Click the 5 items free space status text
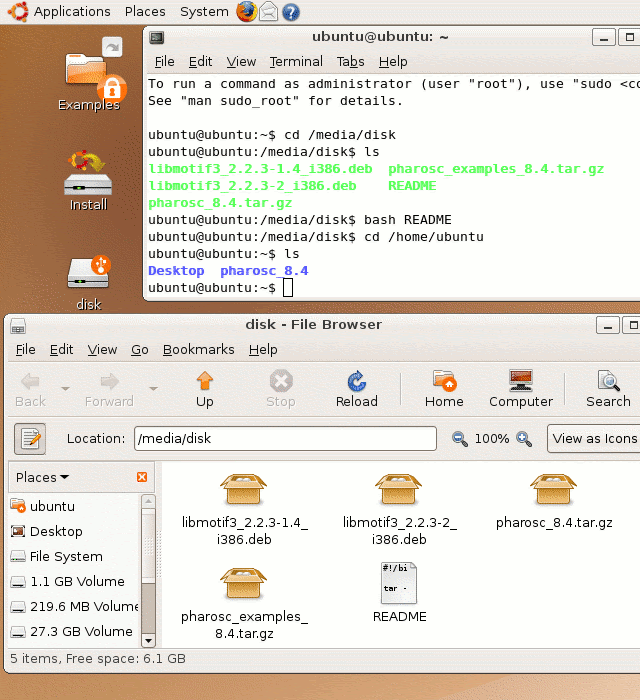 coord(98,658)
